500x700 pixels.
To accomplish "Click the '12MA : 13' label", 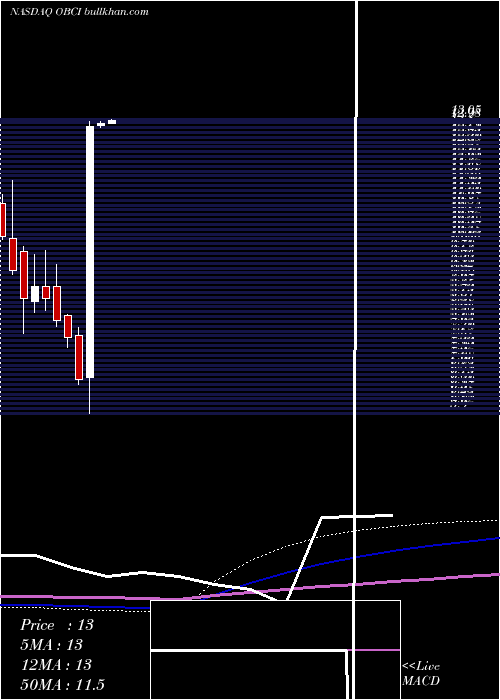I will coord(57,665).
